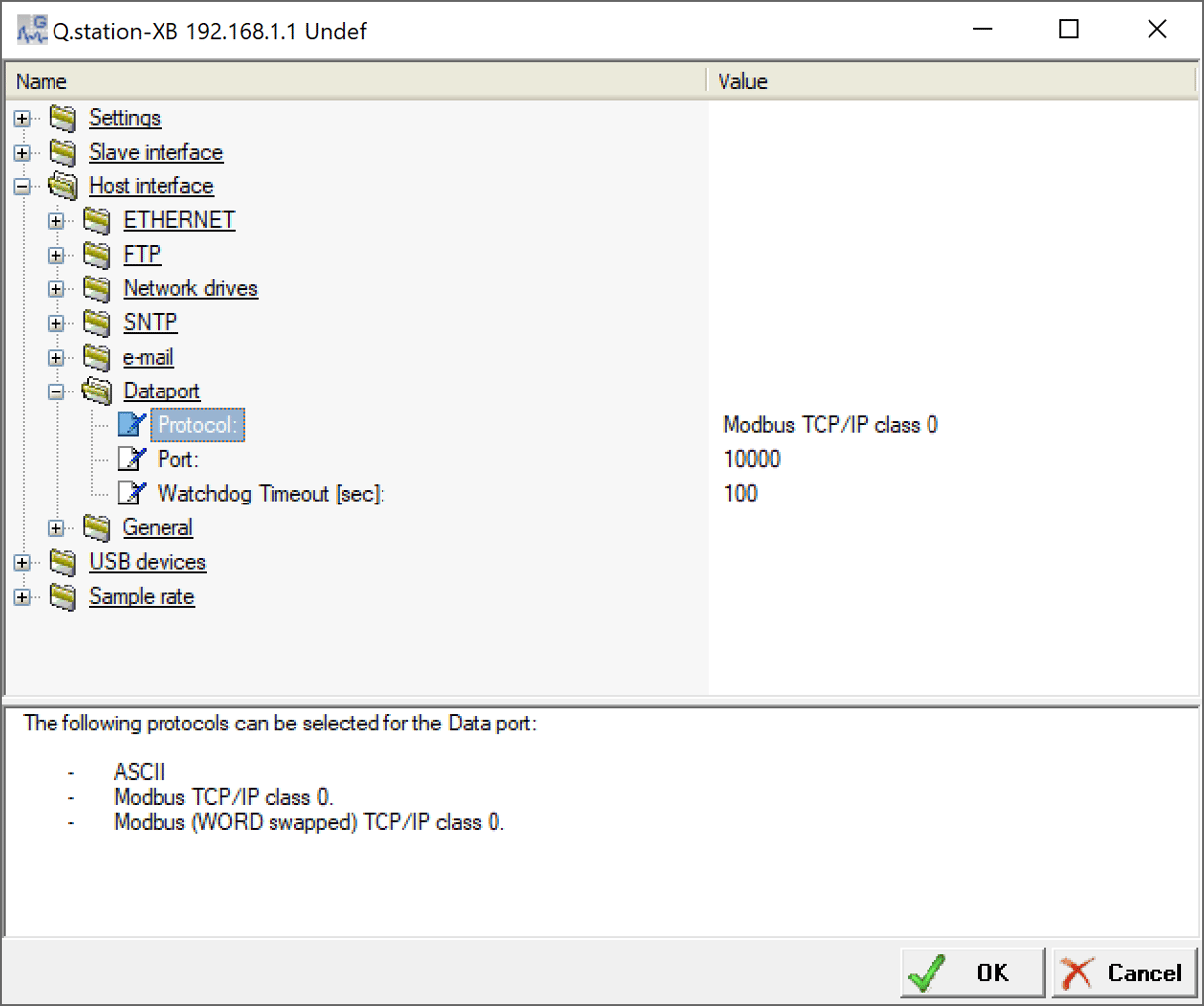Expand the Sample rate node
This screenshot has height=1006, width=1204.
(x=22, y=596)
